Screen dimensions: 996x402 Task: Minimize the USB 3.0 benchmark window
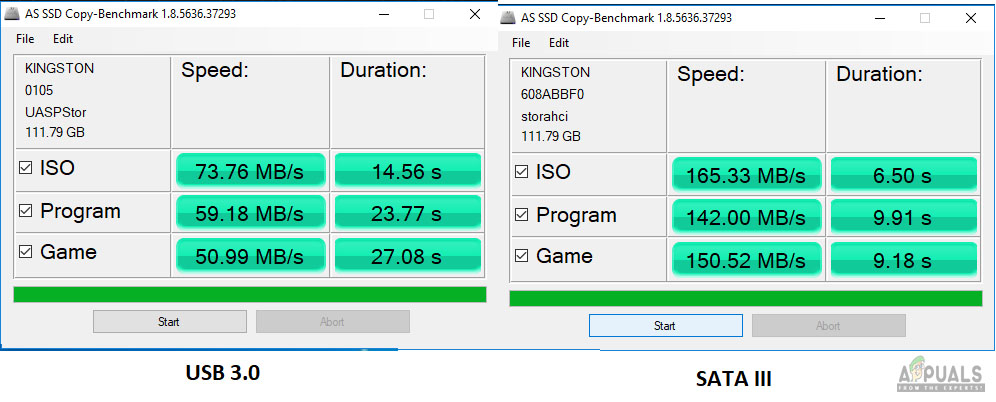384,14
